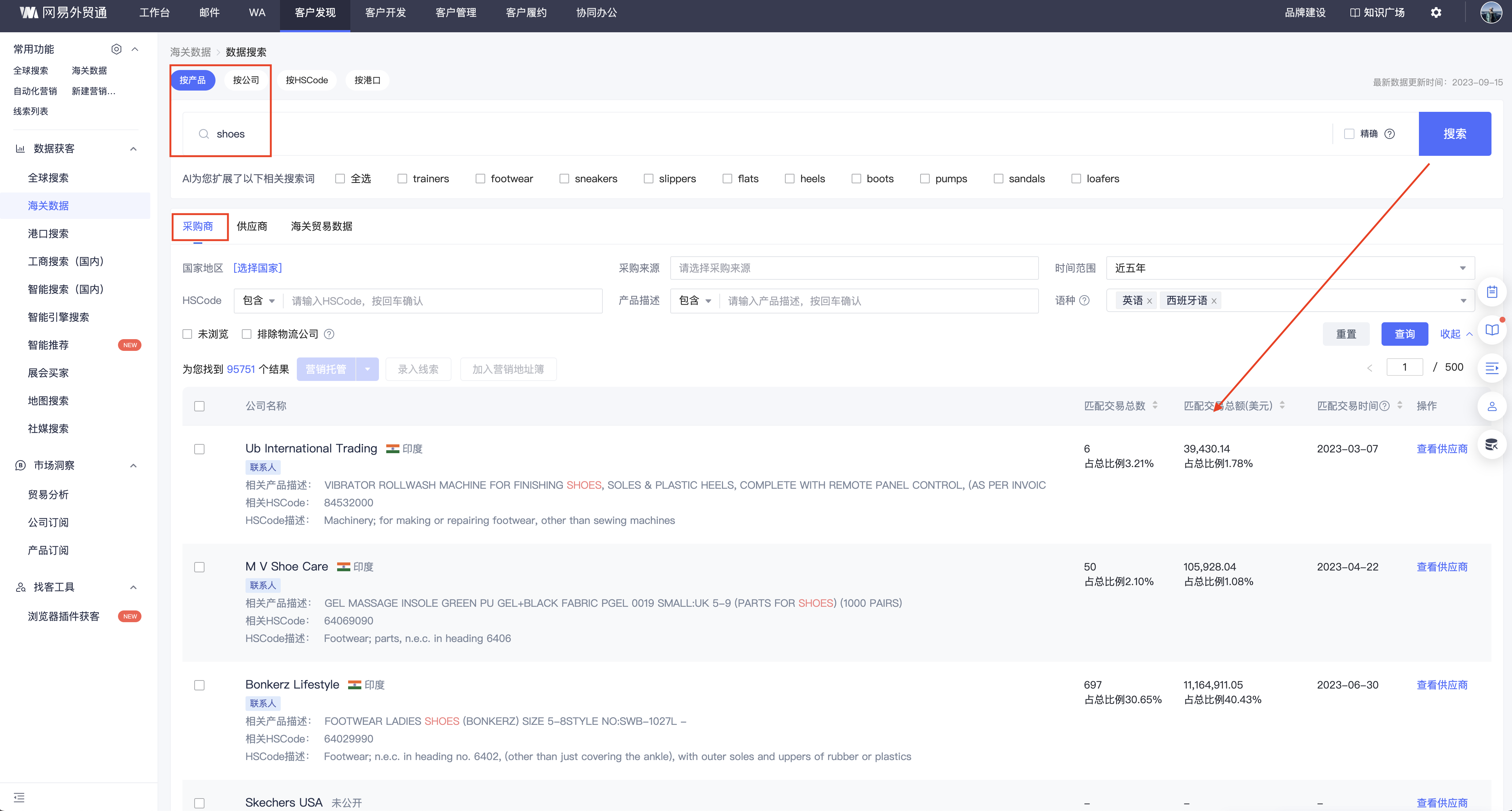Collapse the 常用功能 section chevron
The height and width of the screenshot is (811, 1512).
pos(135,49)
